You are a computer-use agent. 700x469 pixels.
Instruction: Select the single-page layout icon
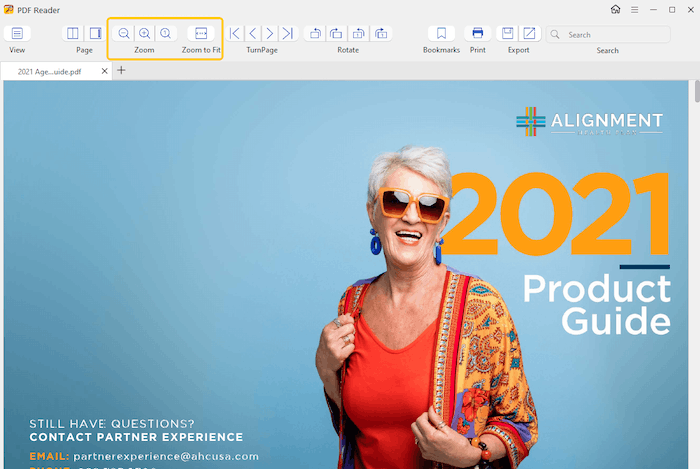[x=95, y=33]
